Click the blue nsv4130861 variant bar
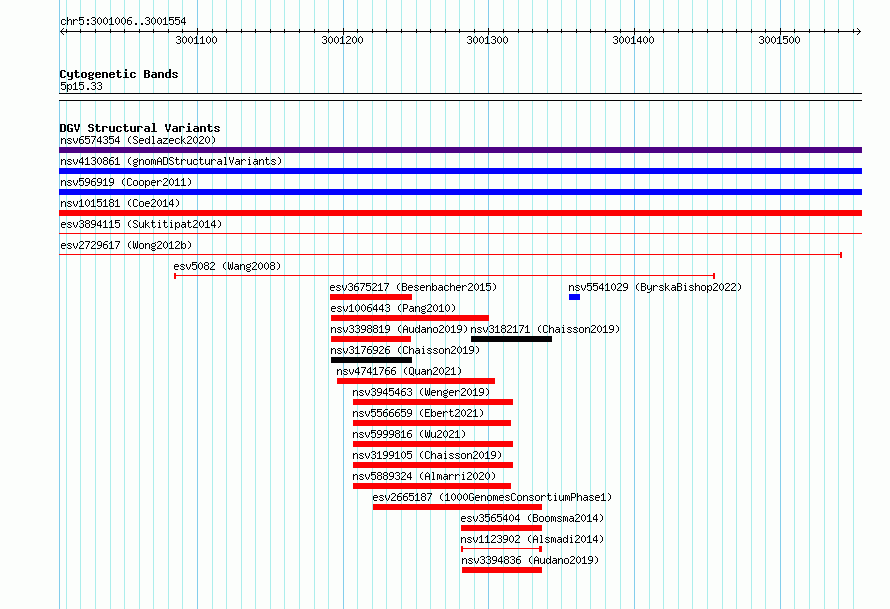890x609 pixels. point(460,171)
